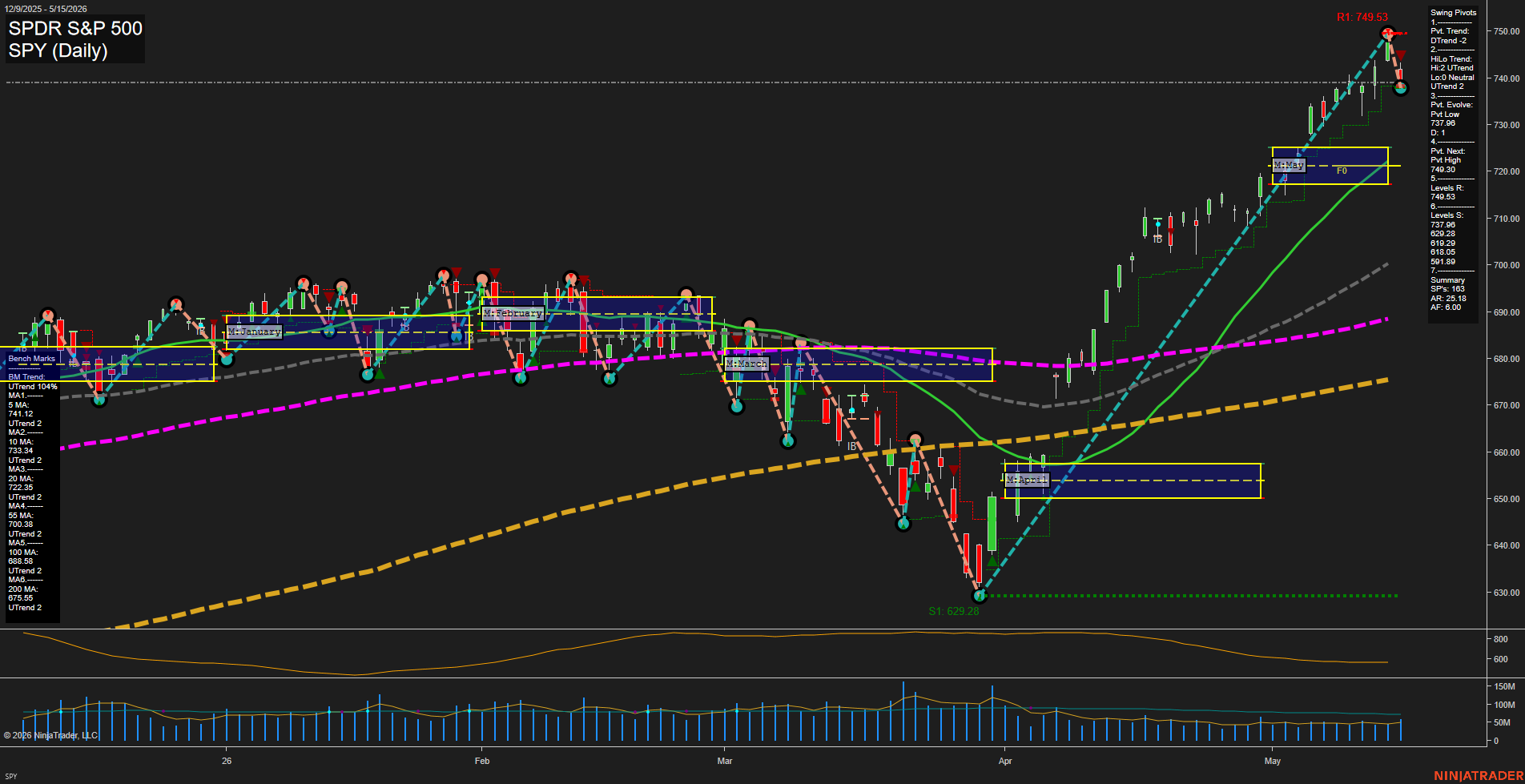Click the NINJATRADER logo
Image resolution: width=1525 pixels, height=784 pixels.
(x=1478, y=776)
